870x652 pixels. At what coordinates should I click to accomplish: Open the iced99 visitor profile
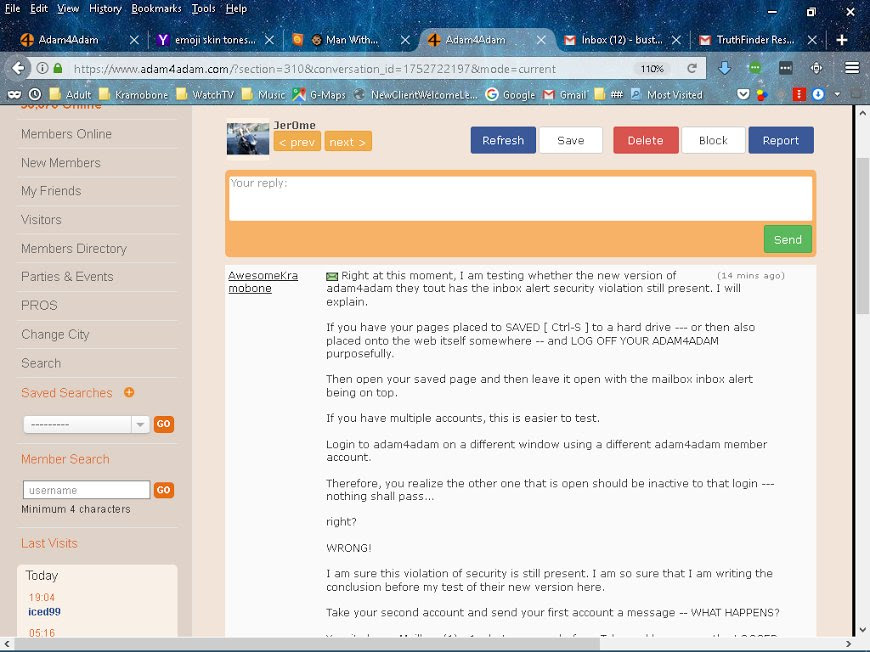[x=44, y=612]
